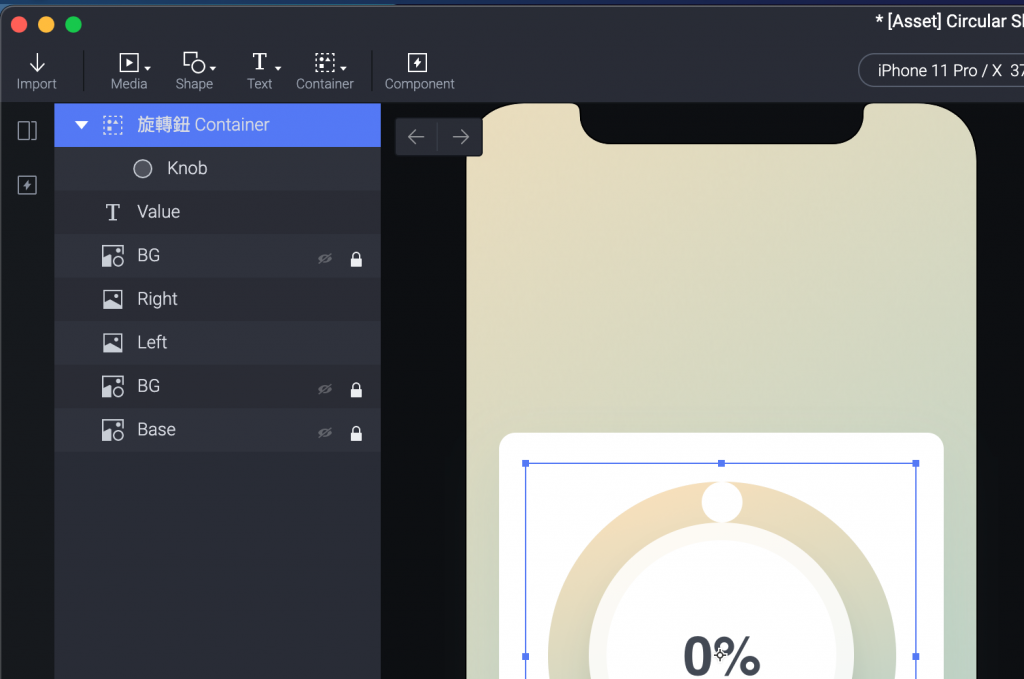Open the iPhone 11 Pro device selector
1024x679 pixels.
click(x=941, y=71)
